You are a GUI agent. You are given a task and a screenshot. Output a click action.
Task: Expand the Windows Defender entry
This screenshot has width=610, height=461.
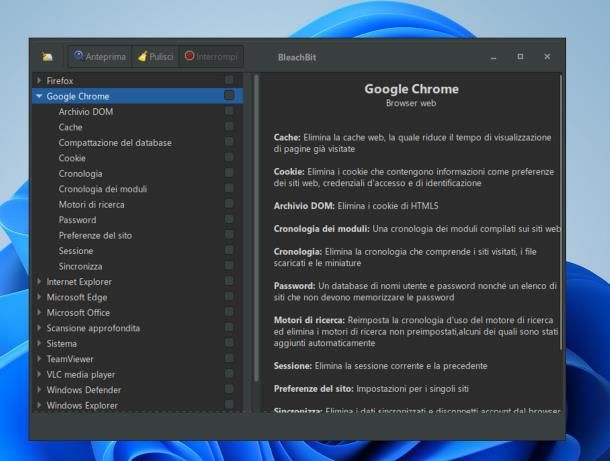pos(39,390)
